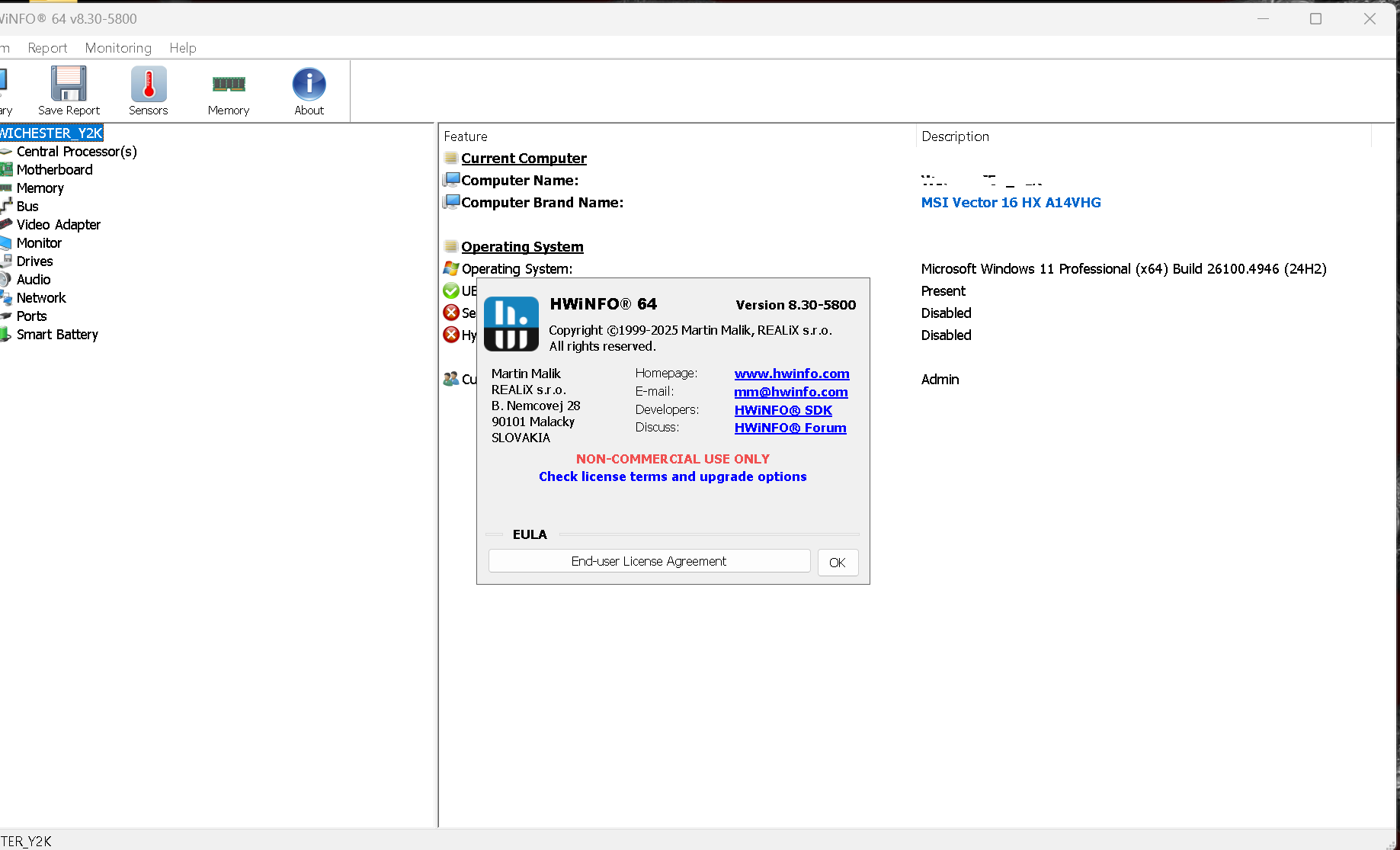Screen dimensions: 1400x850
Task: Click the Save Report floppy disk icon
Action: (69, 84)
